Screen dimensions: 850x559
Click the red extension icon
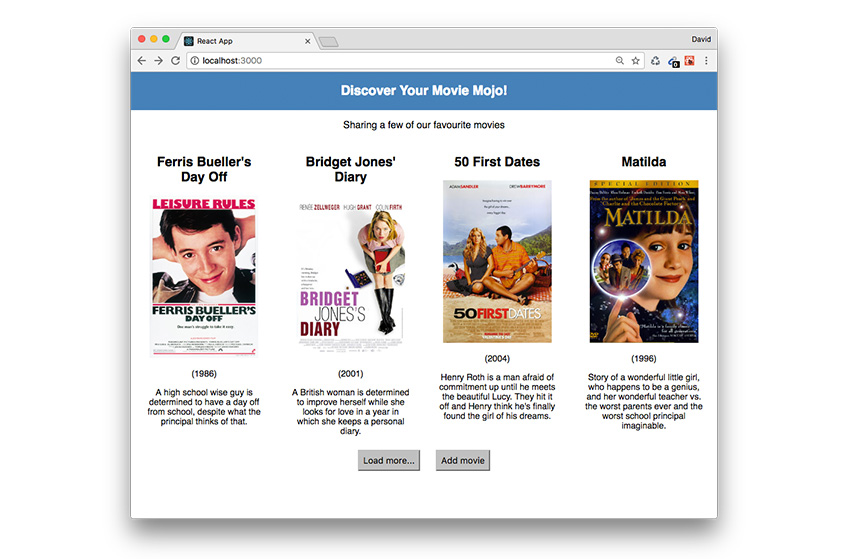pos(690,61)
